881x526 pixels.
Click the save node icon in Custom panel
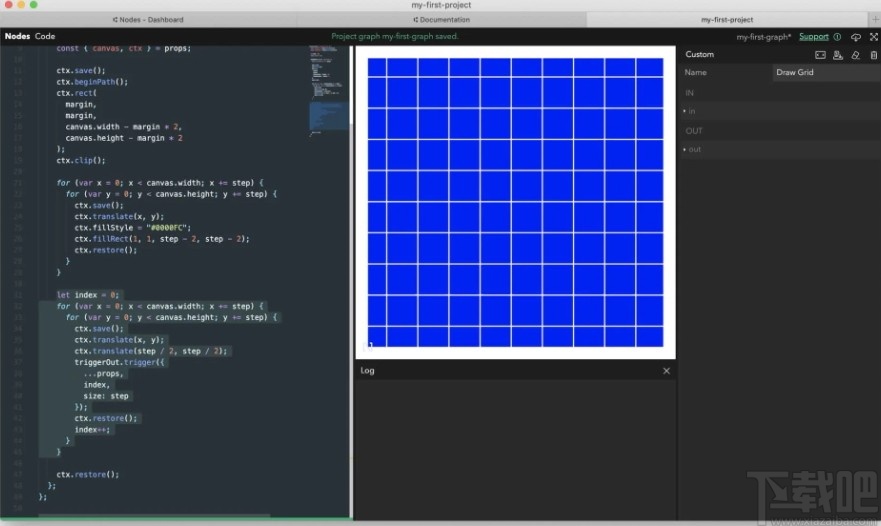(x=838, y=55)
